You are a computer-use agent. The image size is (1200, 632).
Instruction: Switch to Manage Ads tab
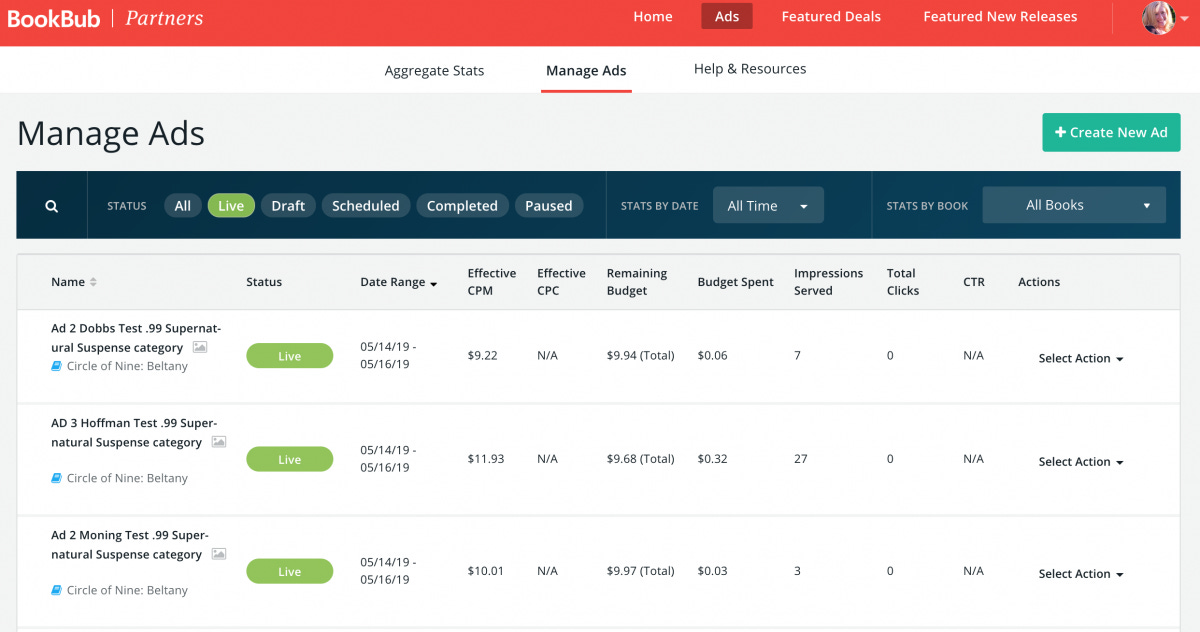tap(586, 71)
